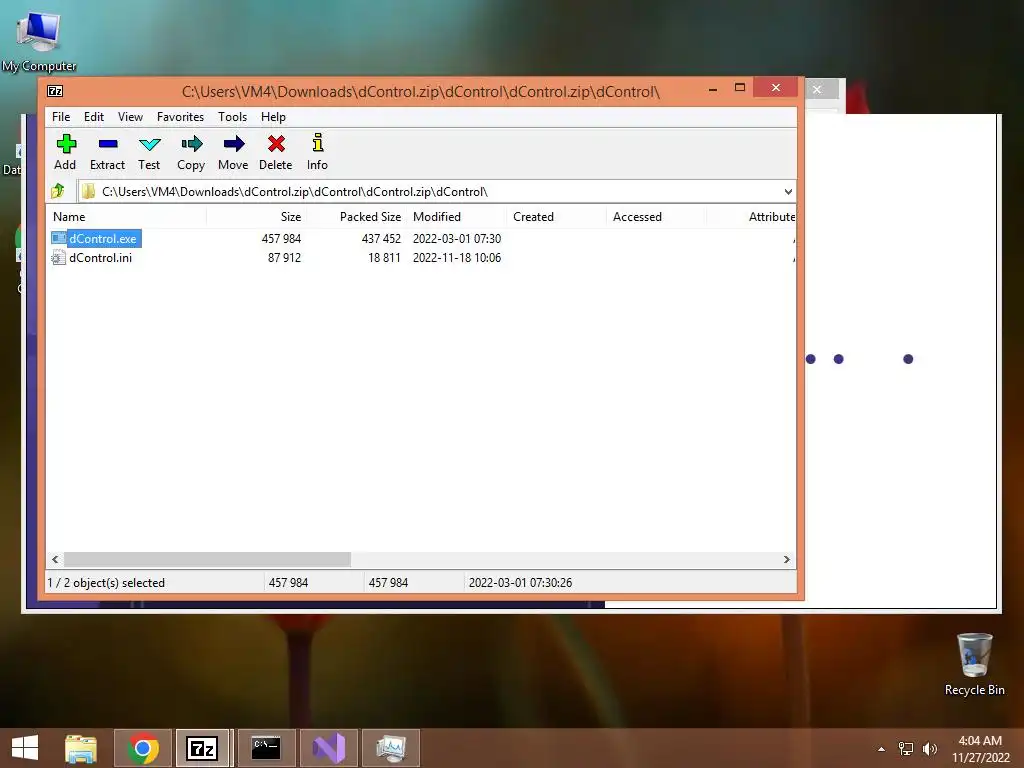Open Google Chrome from the taskbar
The image size is (1024, 768).
[x=143, y=748]
